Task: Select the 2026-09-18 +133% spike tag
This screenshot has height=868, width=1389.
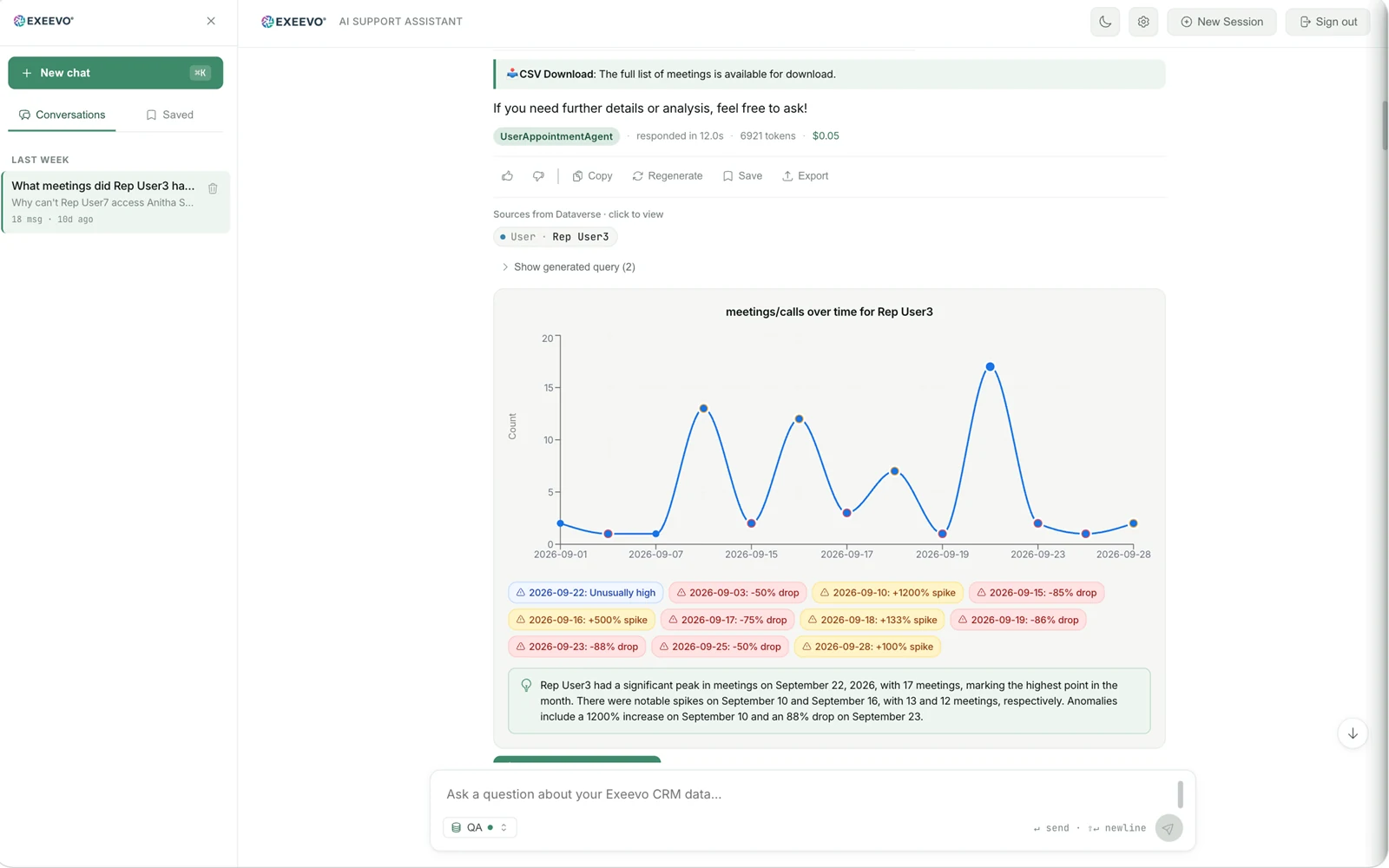Action: (872, 620)
